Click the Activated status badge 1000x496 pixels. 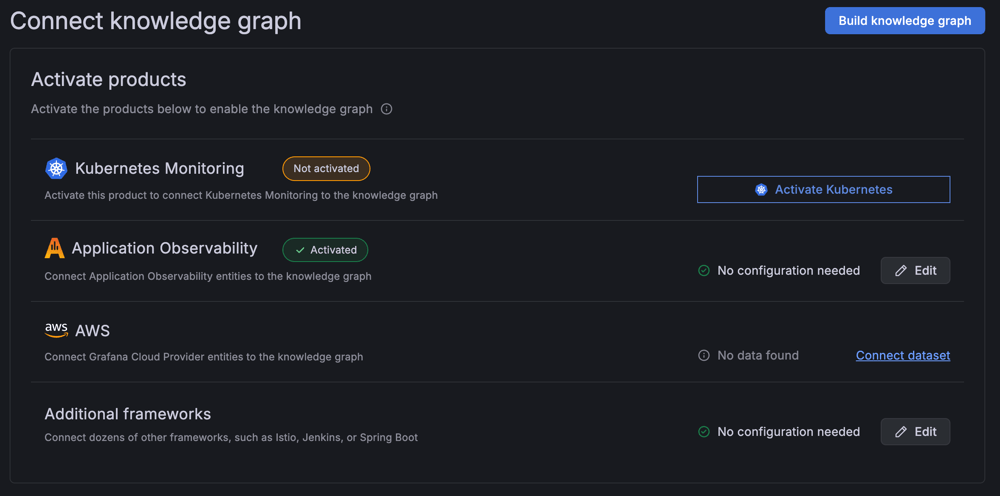tap(325, 250)
